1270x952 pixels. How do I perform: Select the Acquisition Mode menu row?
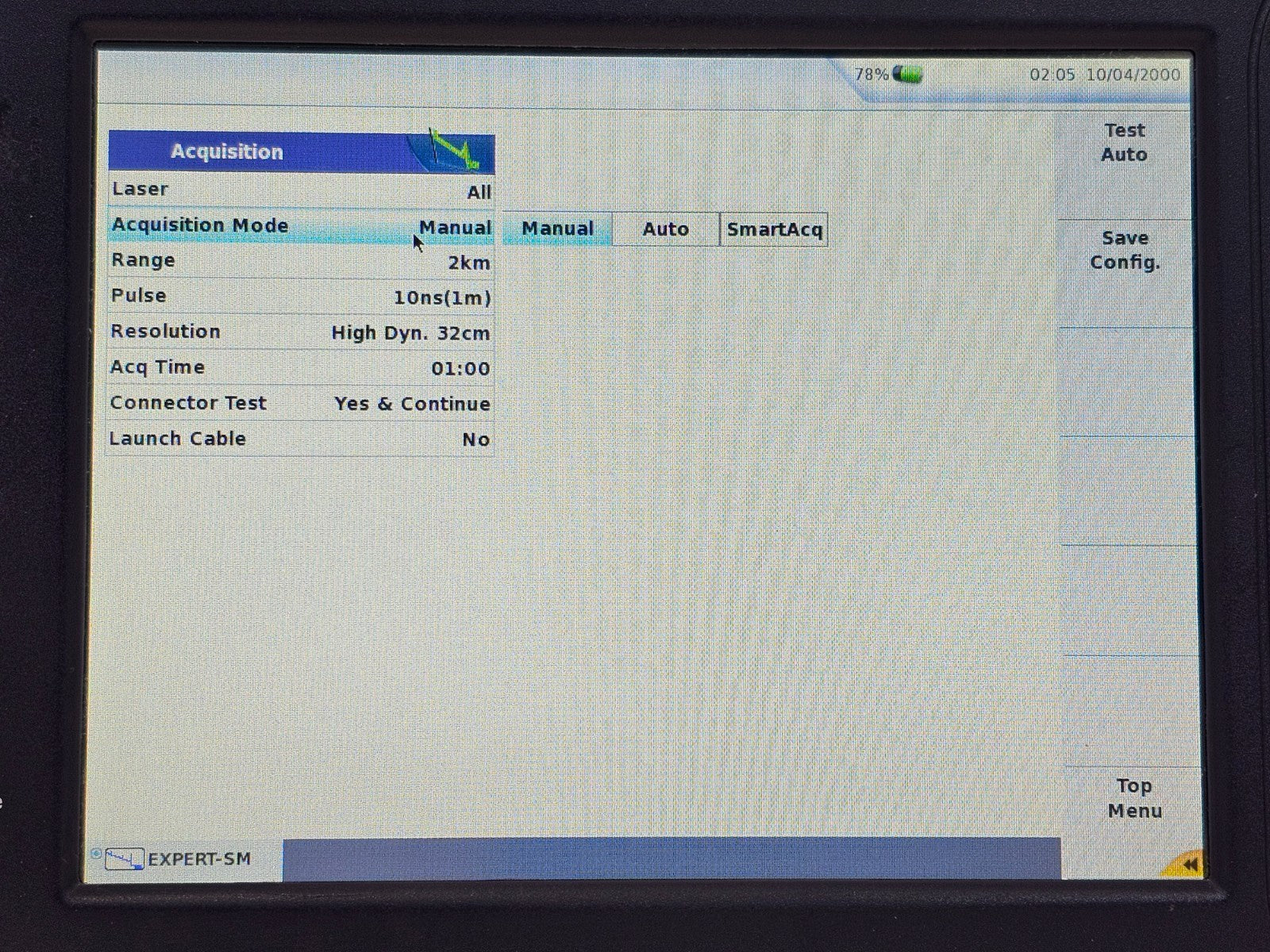[x=300, y=226]
